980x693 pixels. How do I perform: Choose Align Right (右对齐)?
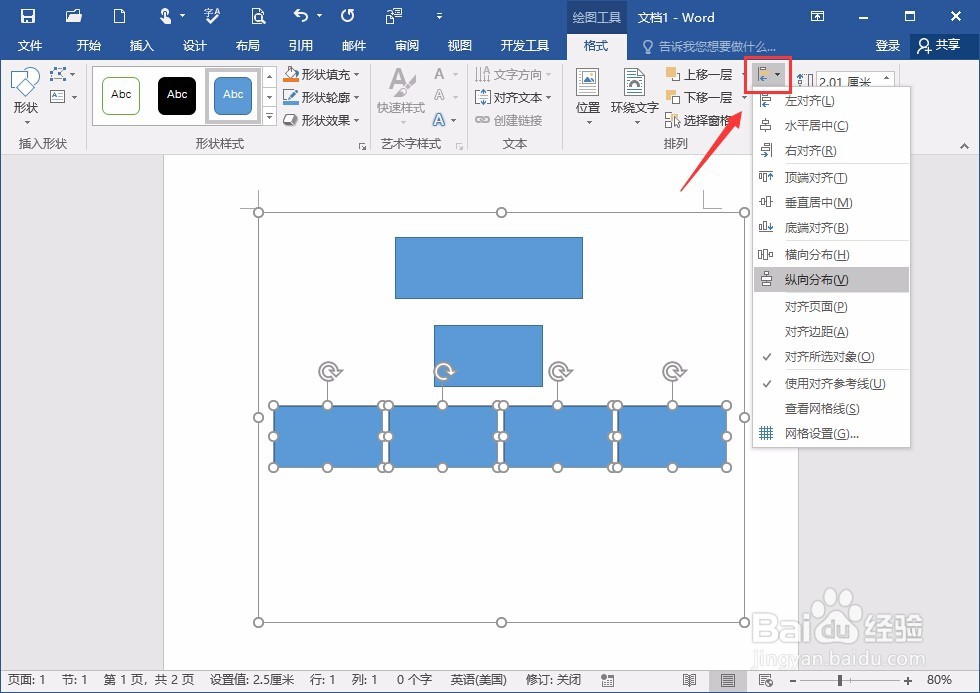point(831,151)
